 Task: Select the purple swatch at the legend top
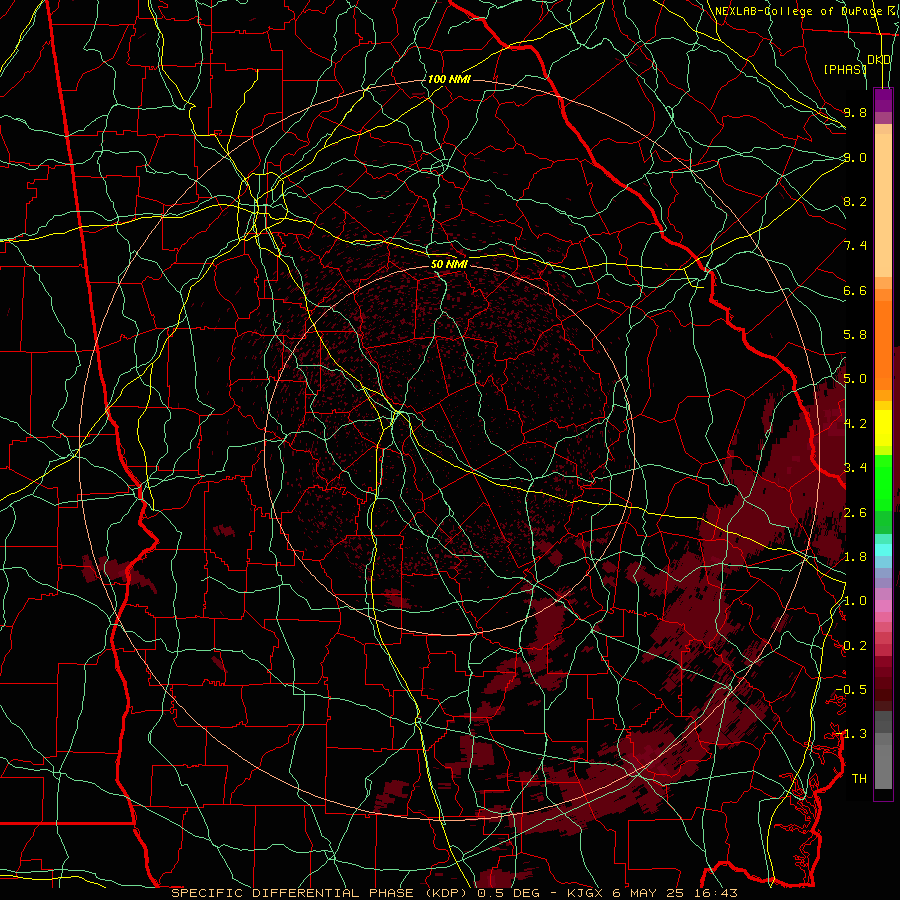coord(883,100)
